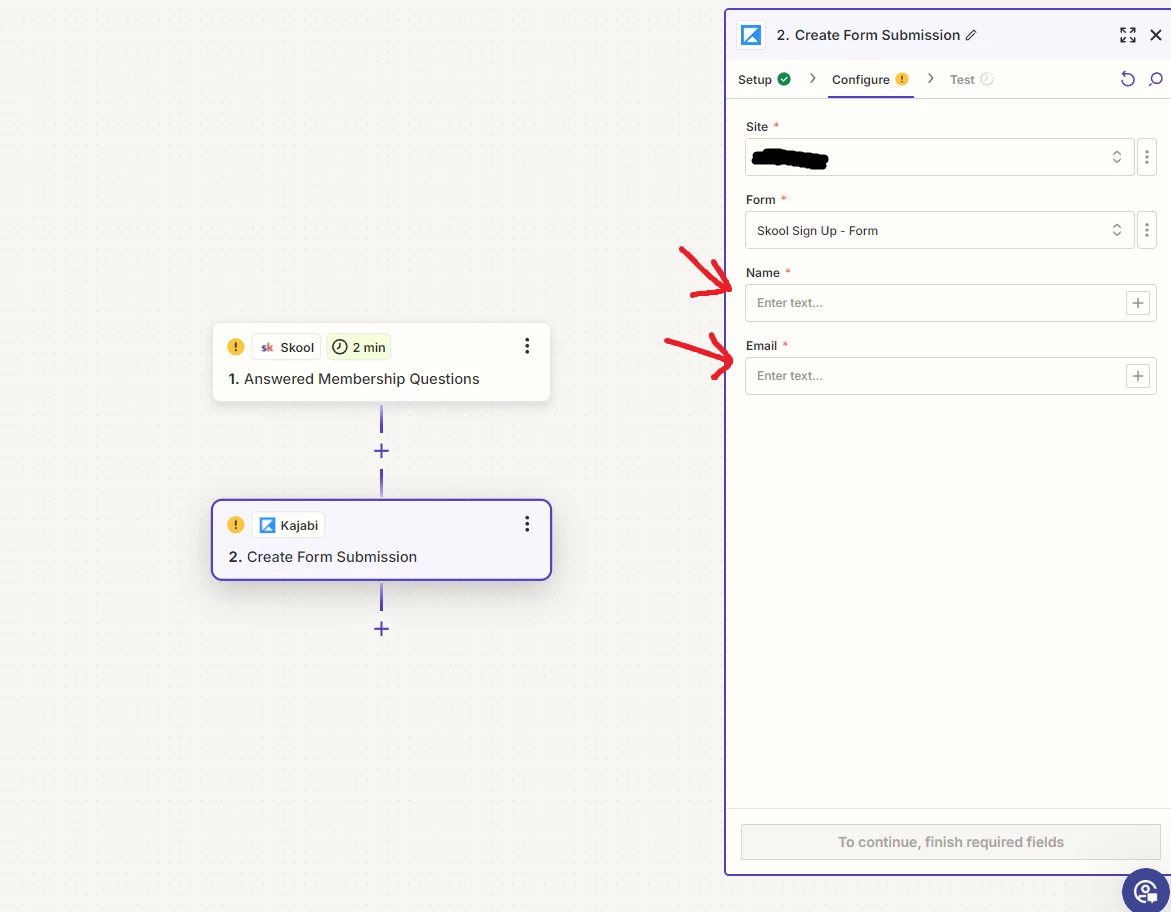Click warning icon on Skool step
Viewport: 1171px width, 912px height.
tap(235, 347)
